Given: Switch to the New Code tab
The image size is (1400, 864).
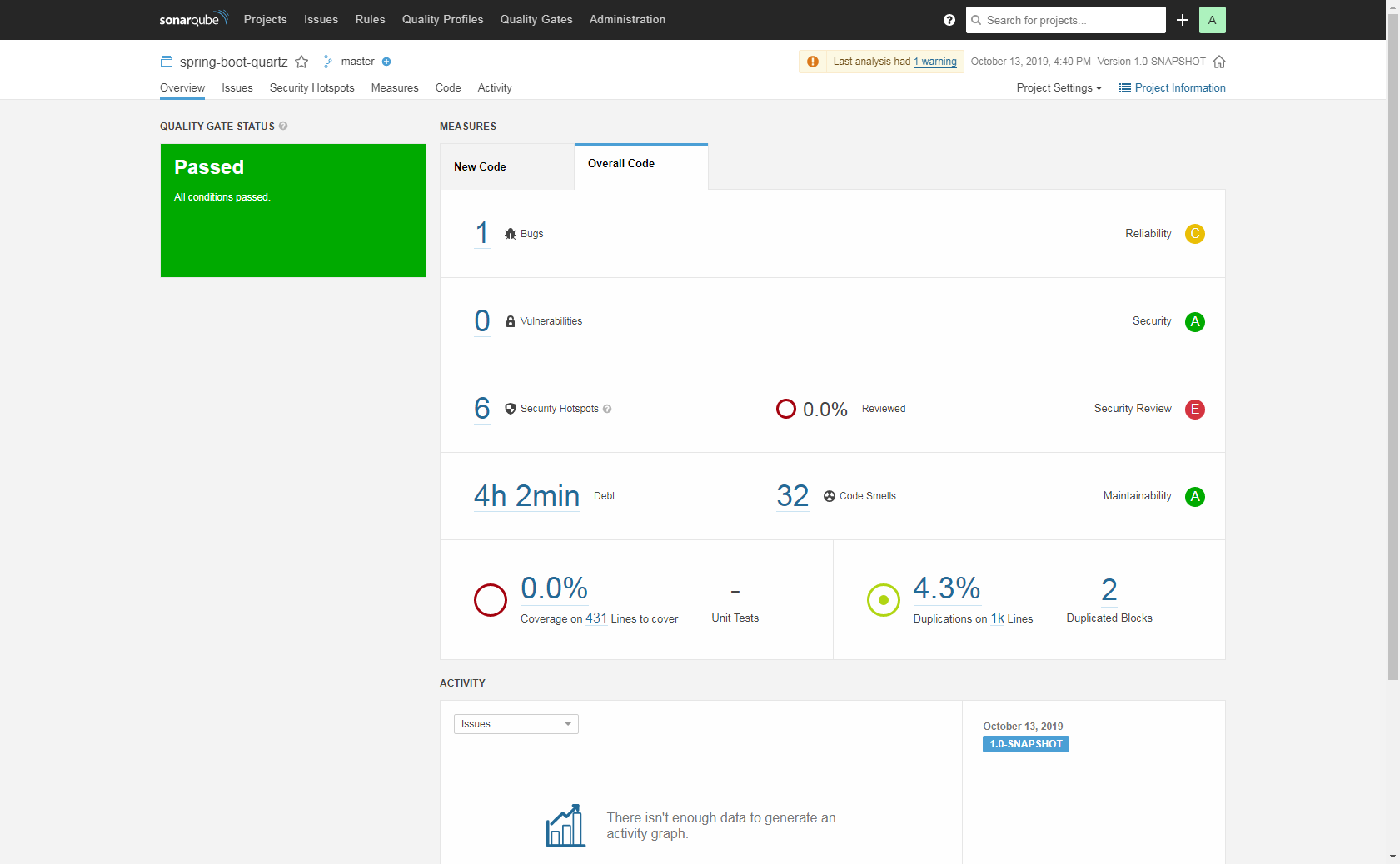Looking at the screenshot, I should 480,166.
